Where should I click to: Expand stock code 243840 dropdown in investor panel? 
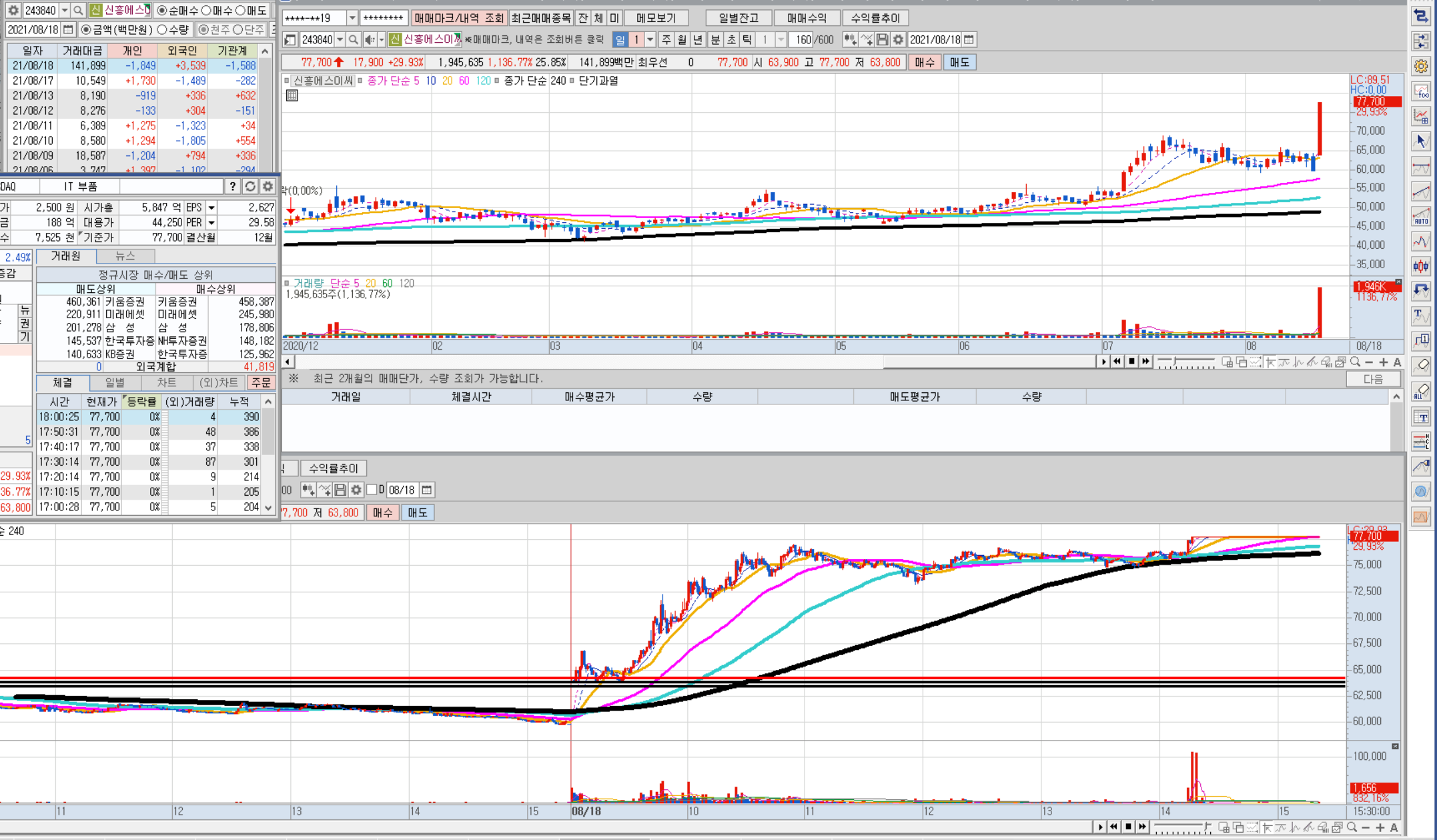tap(64, 10)
